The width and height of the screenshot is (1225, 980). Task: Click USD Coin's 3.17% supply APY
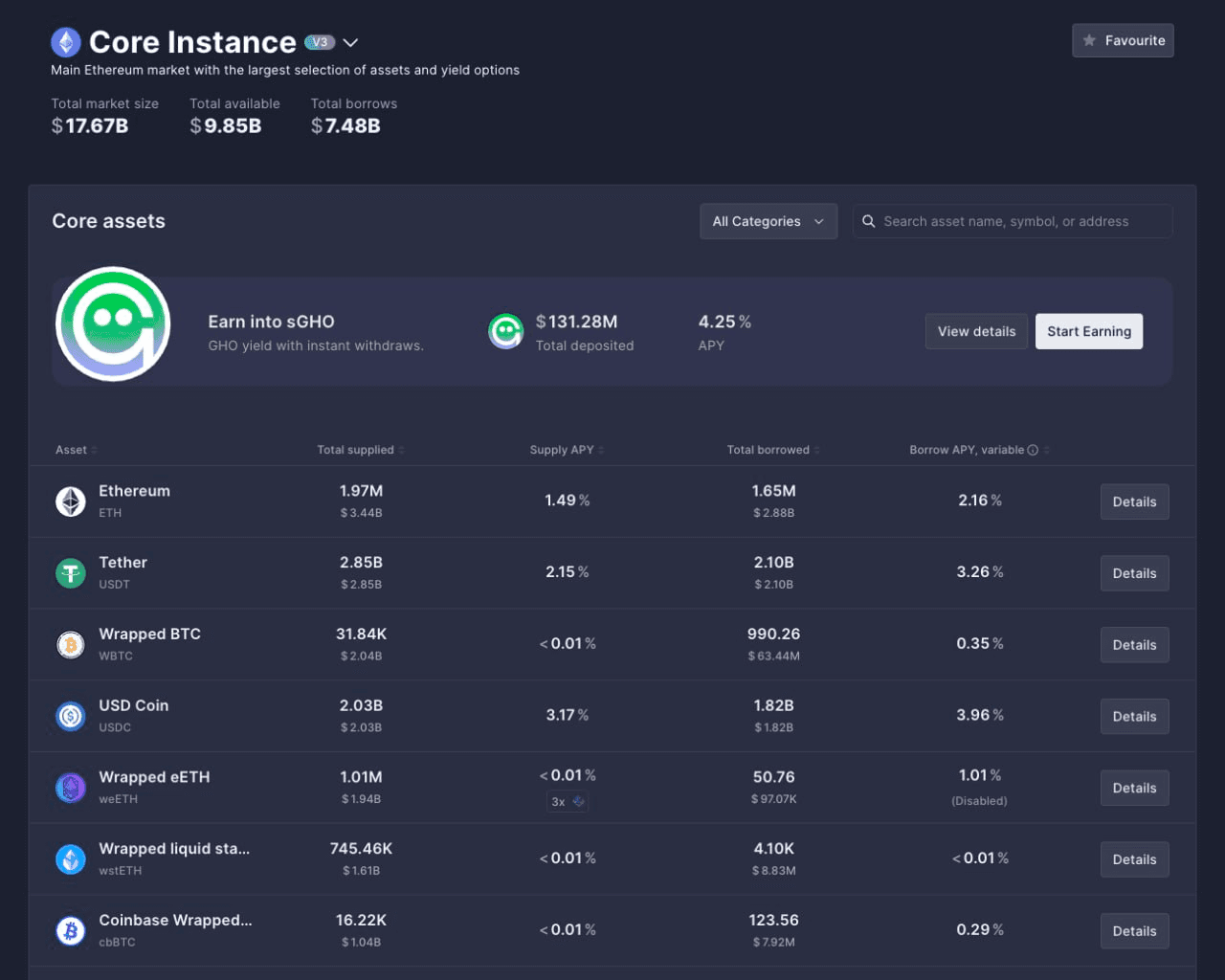pyautogui.click(x=568, y=715)
